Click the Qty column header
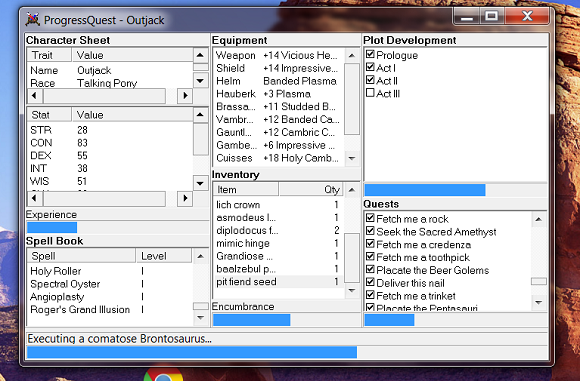 pyautogui.click(x=311, y=189)
